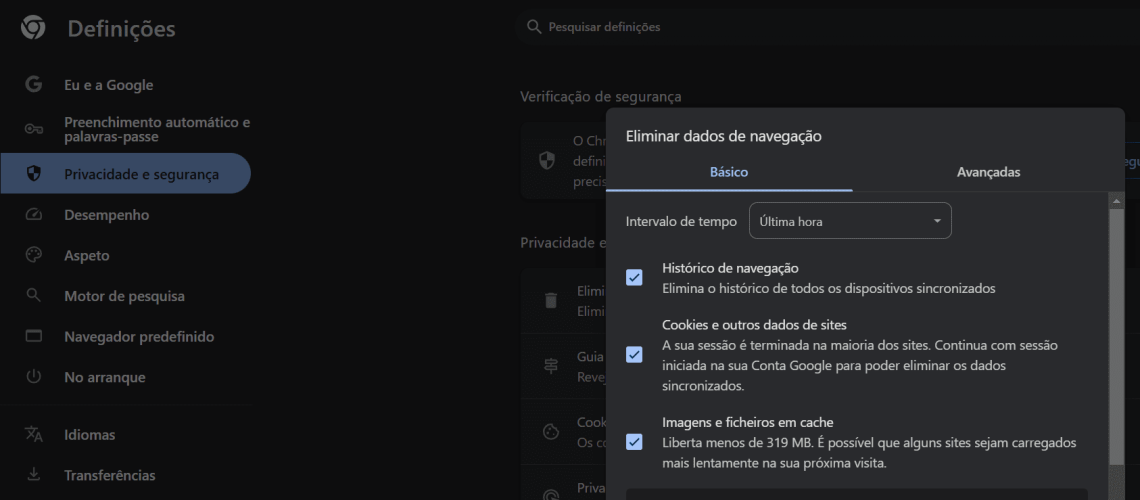Open Motor de pesquisa settings

[x=126, y=297]
